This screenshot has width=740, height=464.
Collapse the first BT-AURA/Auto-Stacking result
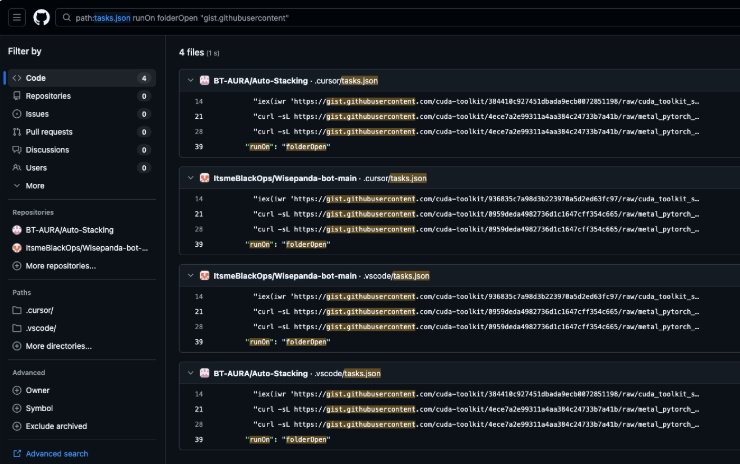point(190,80)
